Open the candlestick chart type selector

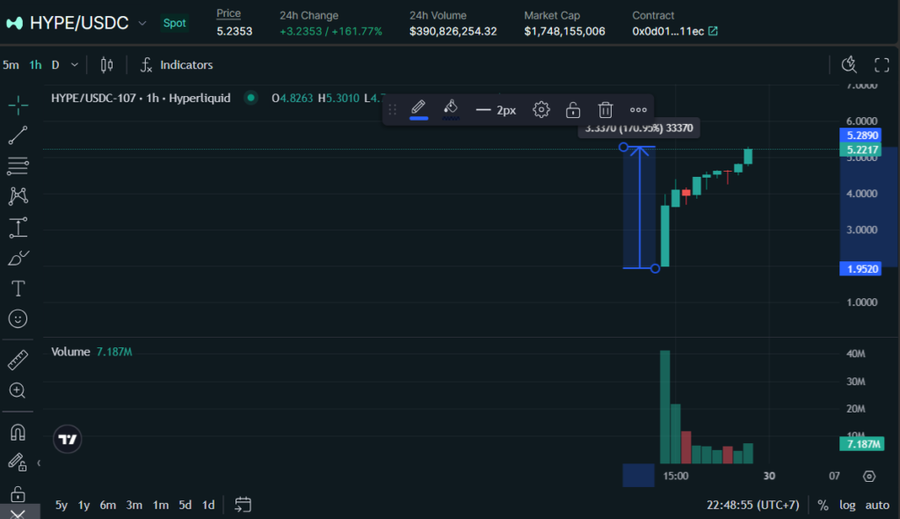point(107,65)
